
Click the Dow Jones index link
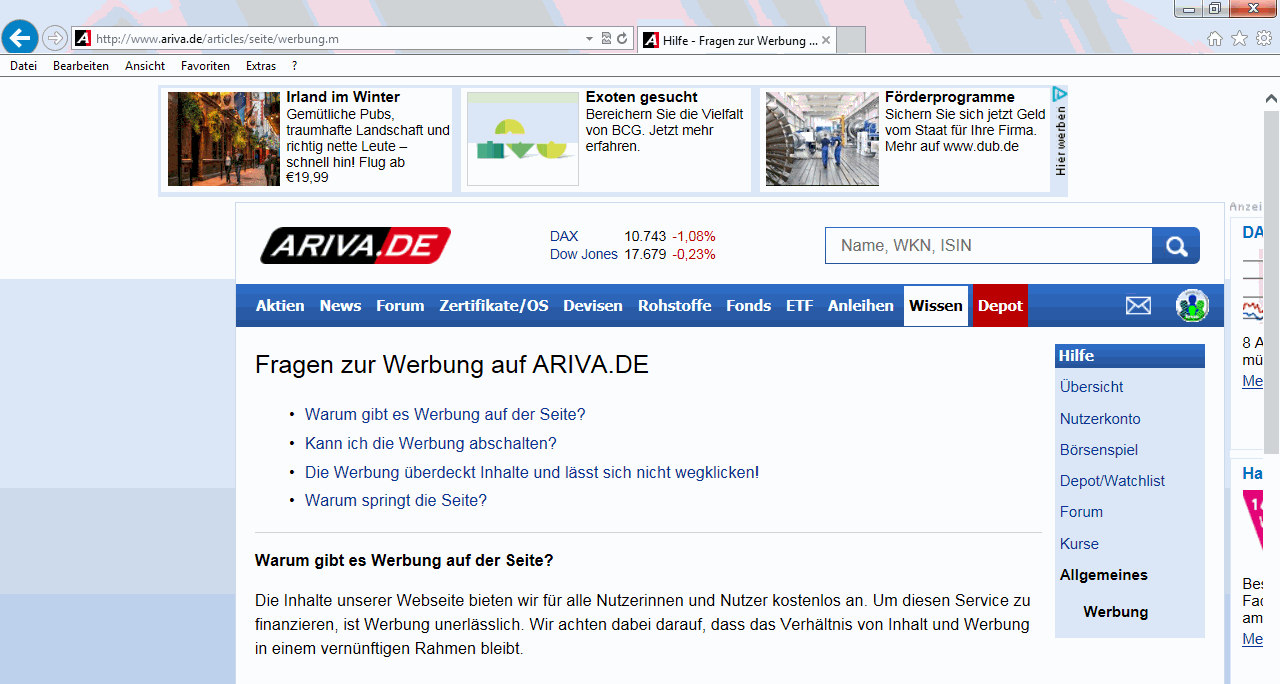point(584,254)
